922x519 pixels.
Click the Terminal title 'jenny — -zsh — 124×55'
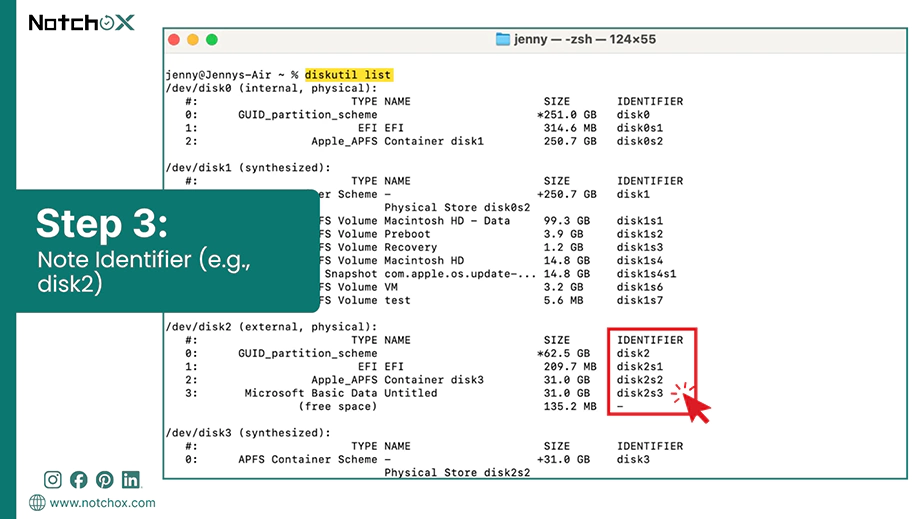[584, 39]
